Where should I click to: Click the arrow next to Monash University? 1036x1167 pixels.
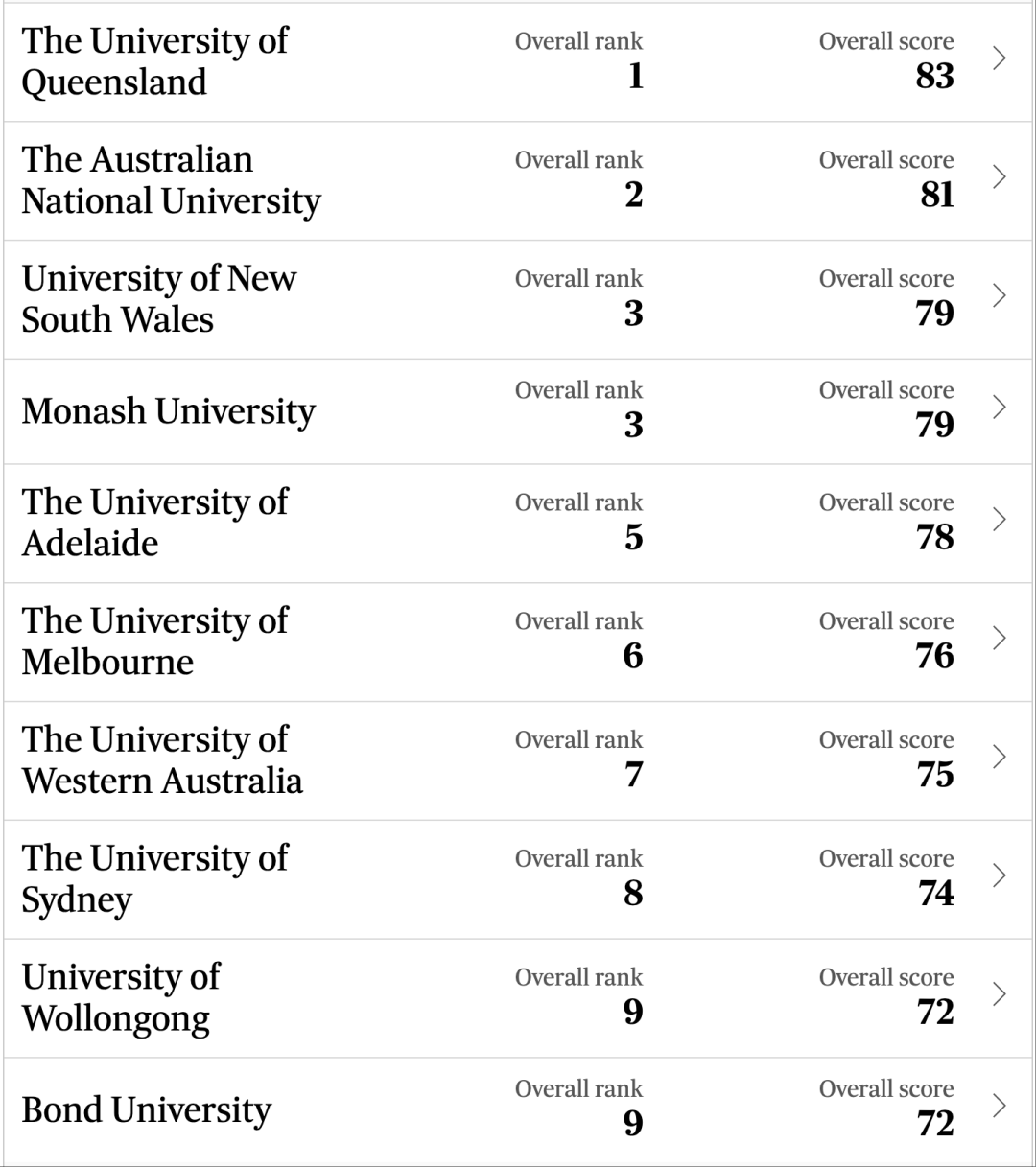click(x=1000, y=408)
